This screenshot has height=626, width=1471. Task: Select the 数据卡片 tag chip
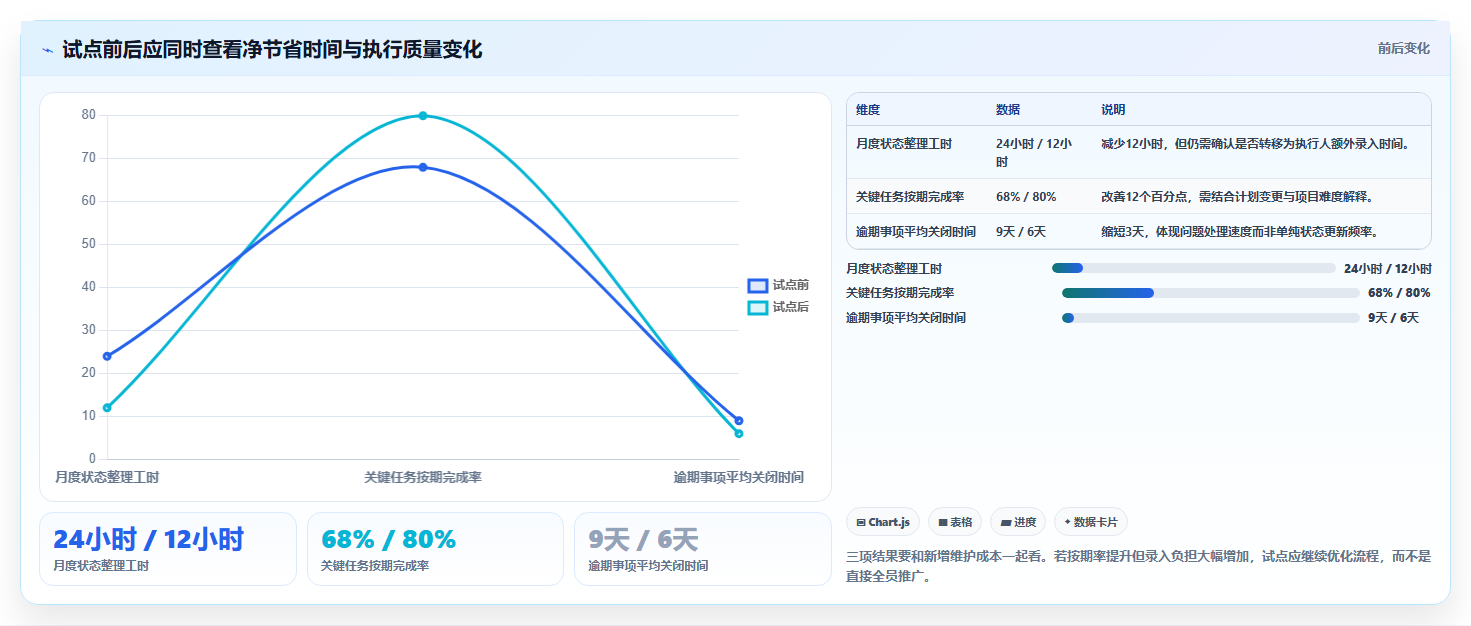tap(1091, 522)
